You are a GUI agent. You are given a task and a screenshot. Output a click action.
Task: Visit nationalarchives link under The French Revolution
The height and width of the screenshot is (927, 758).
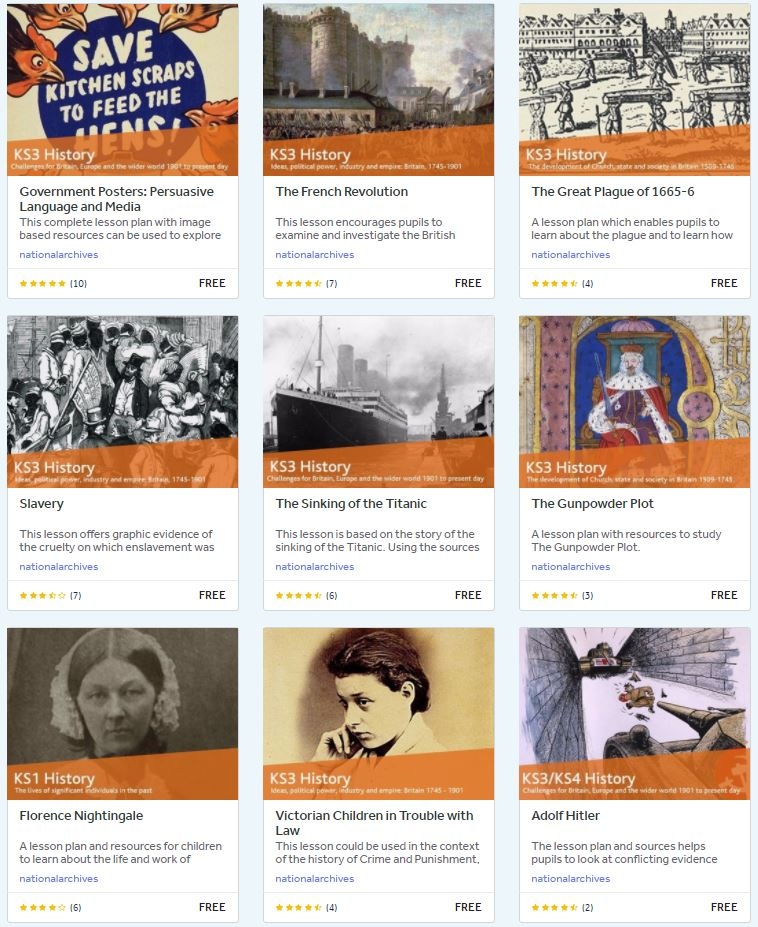pyautogui.click(x=315, y=255)
